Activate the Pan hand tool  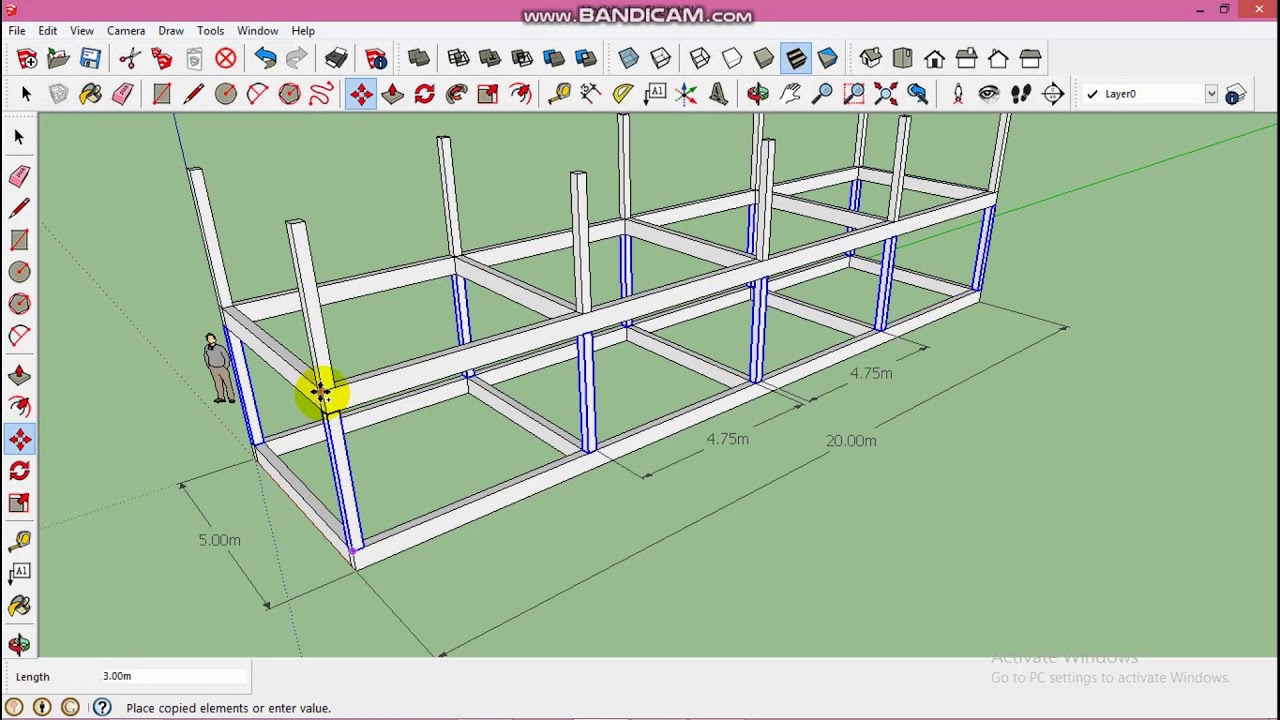(790, 94)
